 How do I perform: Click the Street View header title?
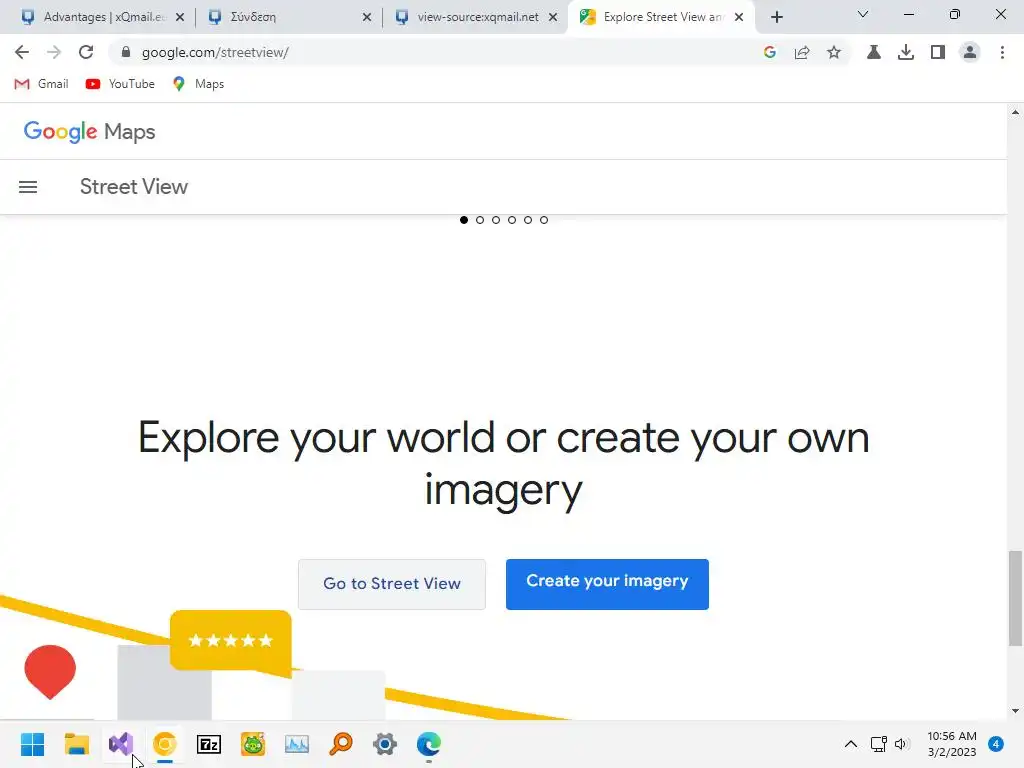(134, 187)
